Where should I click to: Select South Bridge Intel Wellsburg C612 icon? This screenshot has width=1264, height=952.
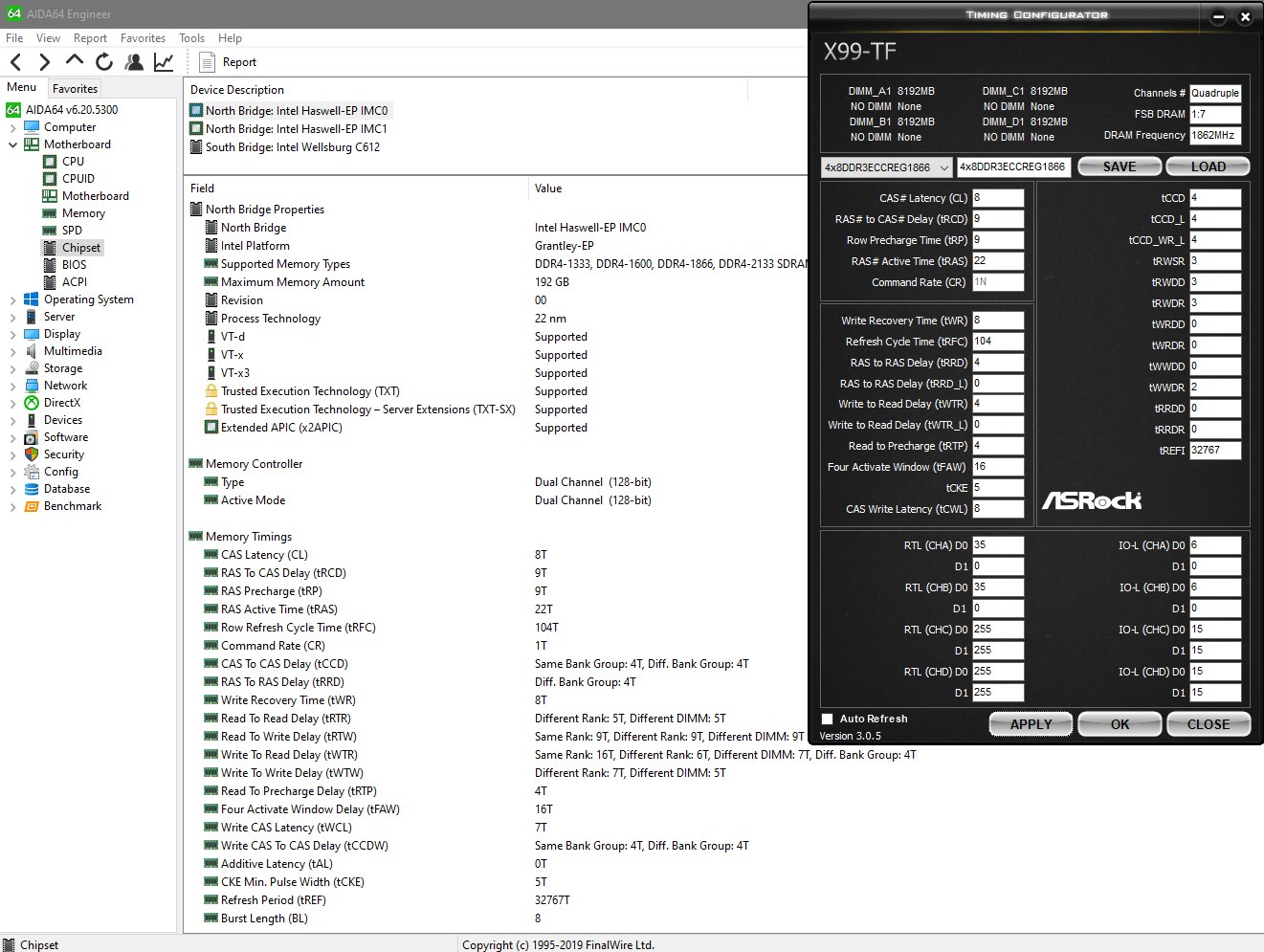click(196, 147)
